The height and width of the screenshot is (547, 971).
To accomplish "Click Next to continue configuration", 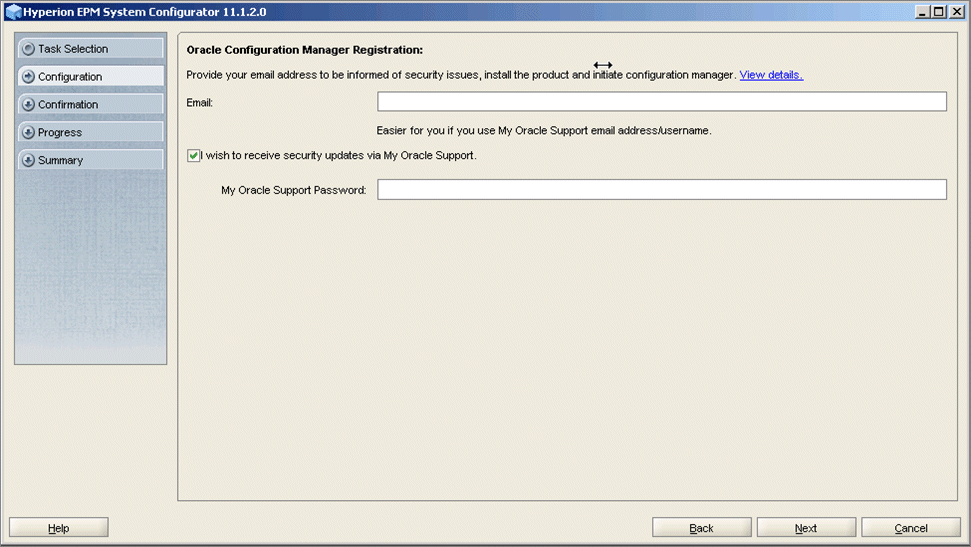I will 806,528.
